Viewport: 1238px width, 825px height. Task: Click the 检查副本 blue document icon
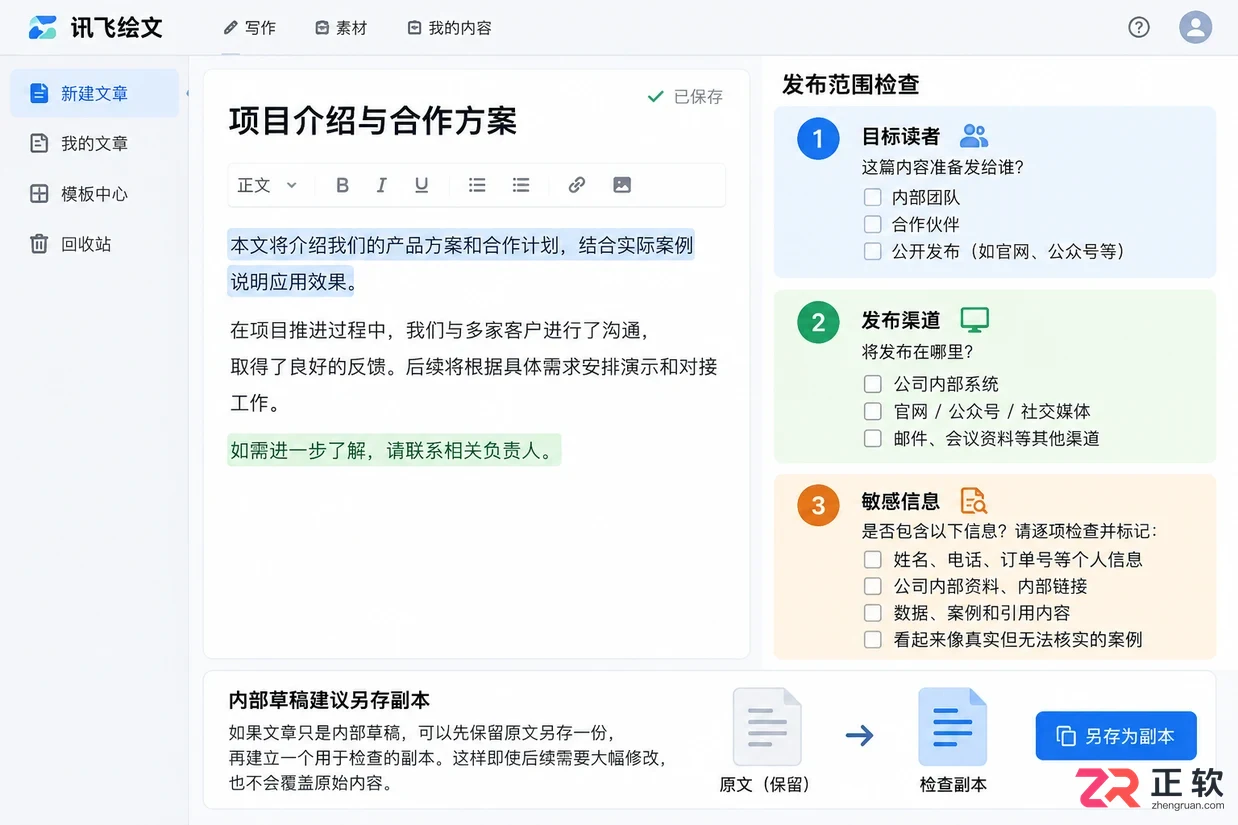[953, 726]
